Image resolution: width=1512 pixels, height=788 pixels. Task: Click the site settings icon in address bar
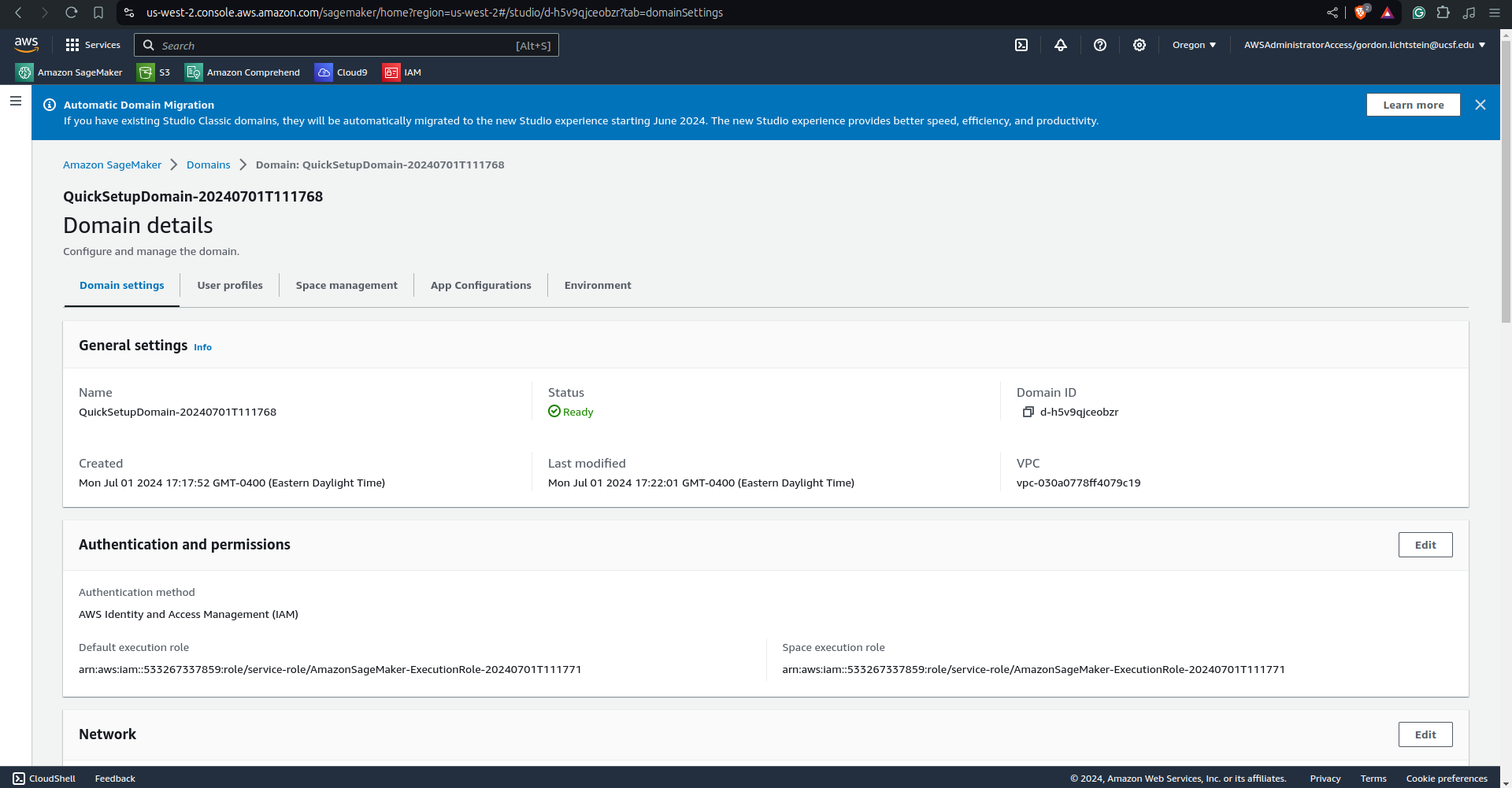coord(129,13)
